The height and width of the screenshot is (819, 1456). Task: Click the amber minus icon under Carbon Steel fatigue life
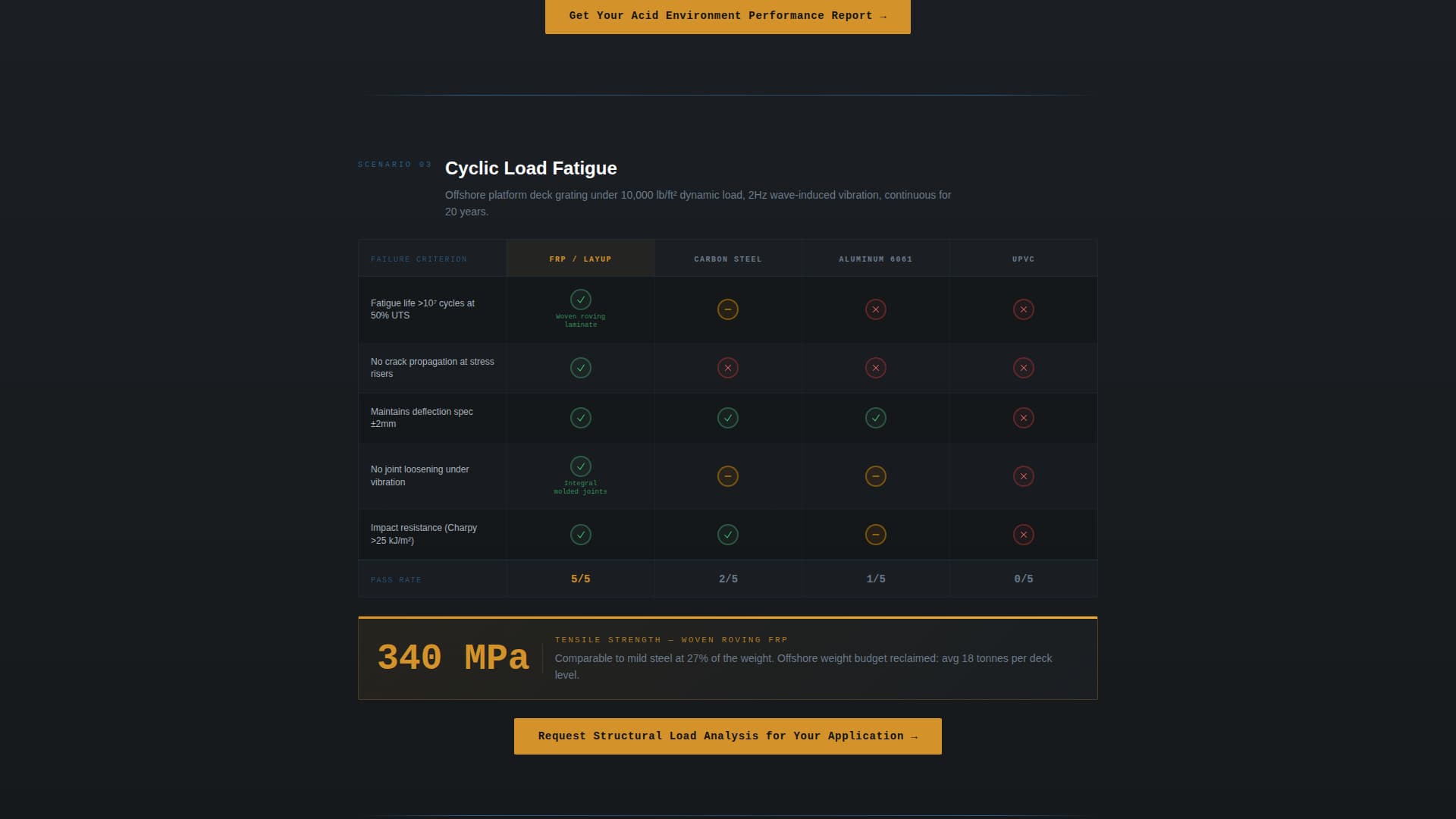(727, 309)
